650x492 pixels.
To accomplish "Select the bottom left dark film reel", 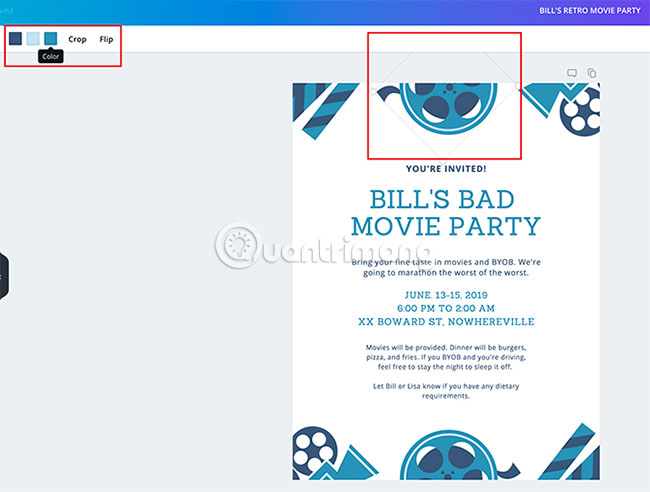I will click(314, 451).
